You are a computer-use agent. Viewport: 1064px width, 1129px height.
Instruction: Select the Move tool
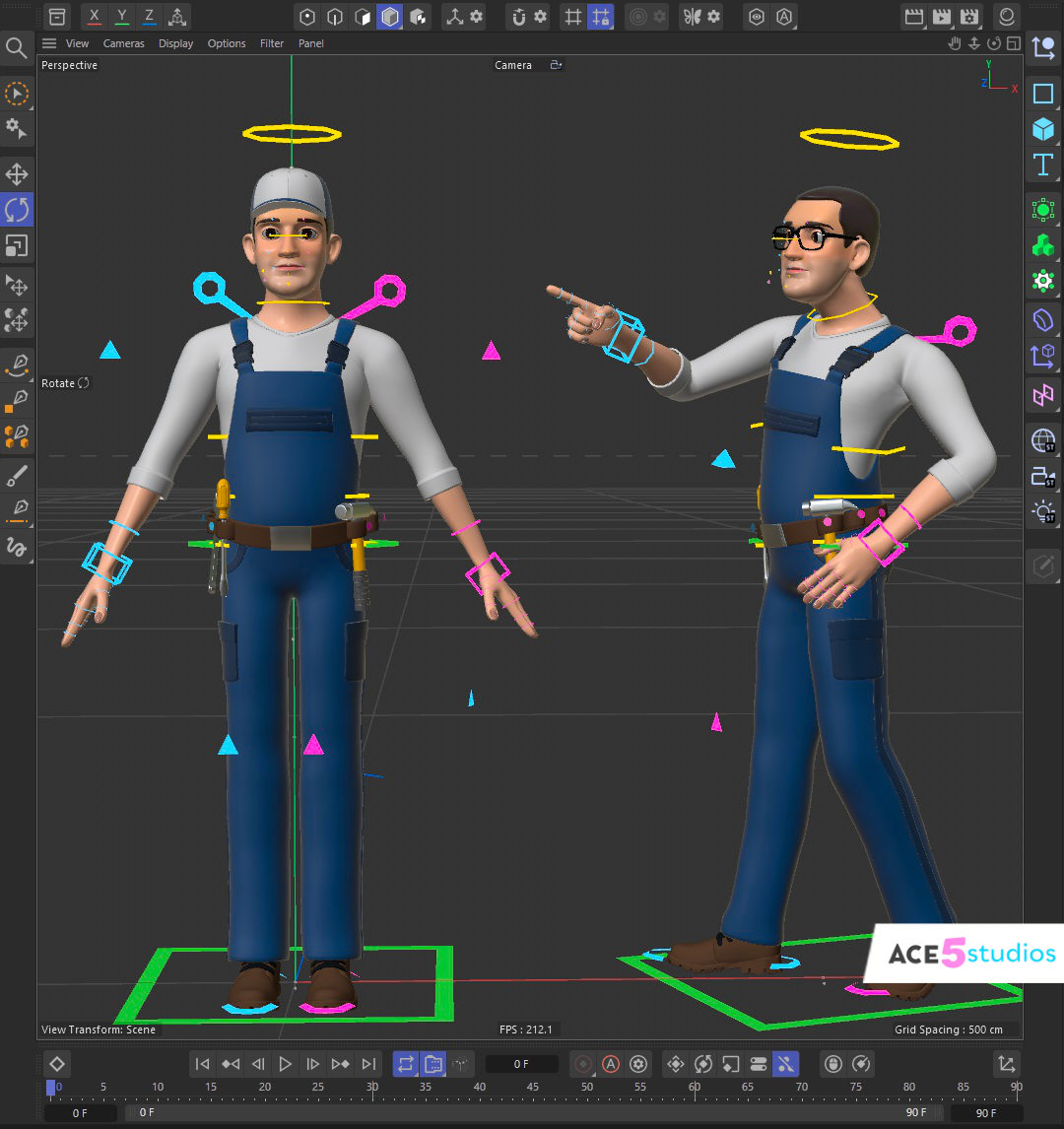click(x=17, y=175)
